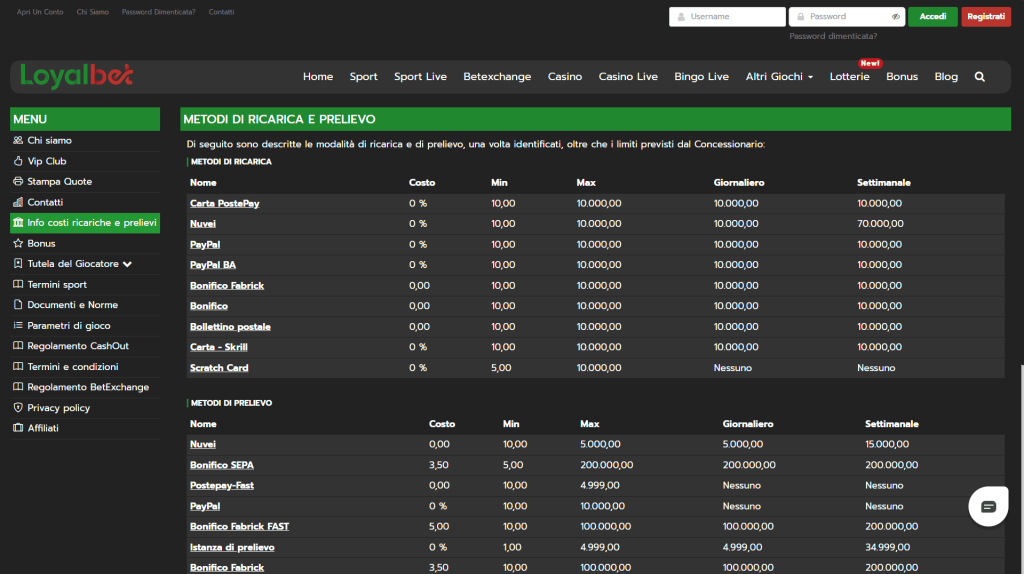1024x574 pixels.
Task: Click the shield icon beside Privacy policy
Action: click(18, 408)
